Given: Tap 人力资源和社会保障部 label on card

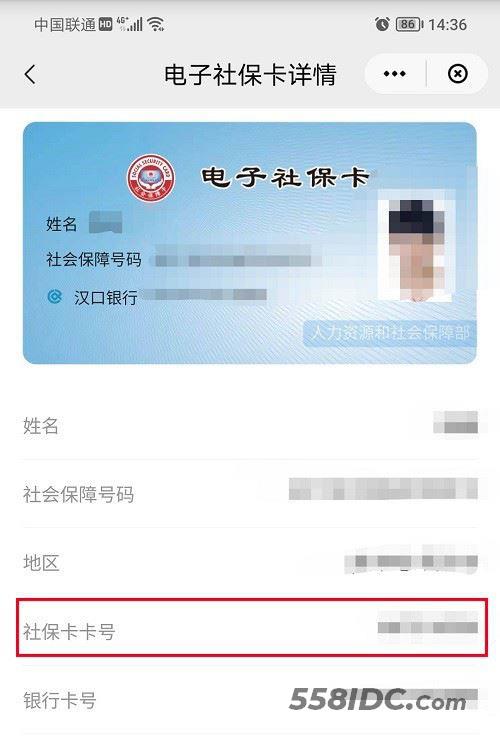Looking at the screenshot, I should (x=390, y=333).
